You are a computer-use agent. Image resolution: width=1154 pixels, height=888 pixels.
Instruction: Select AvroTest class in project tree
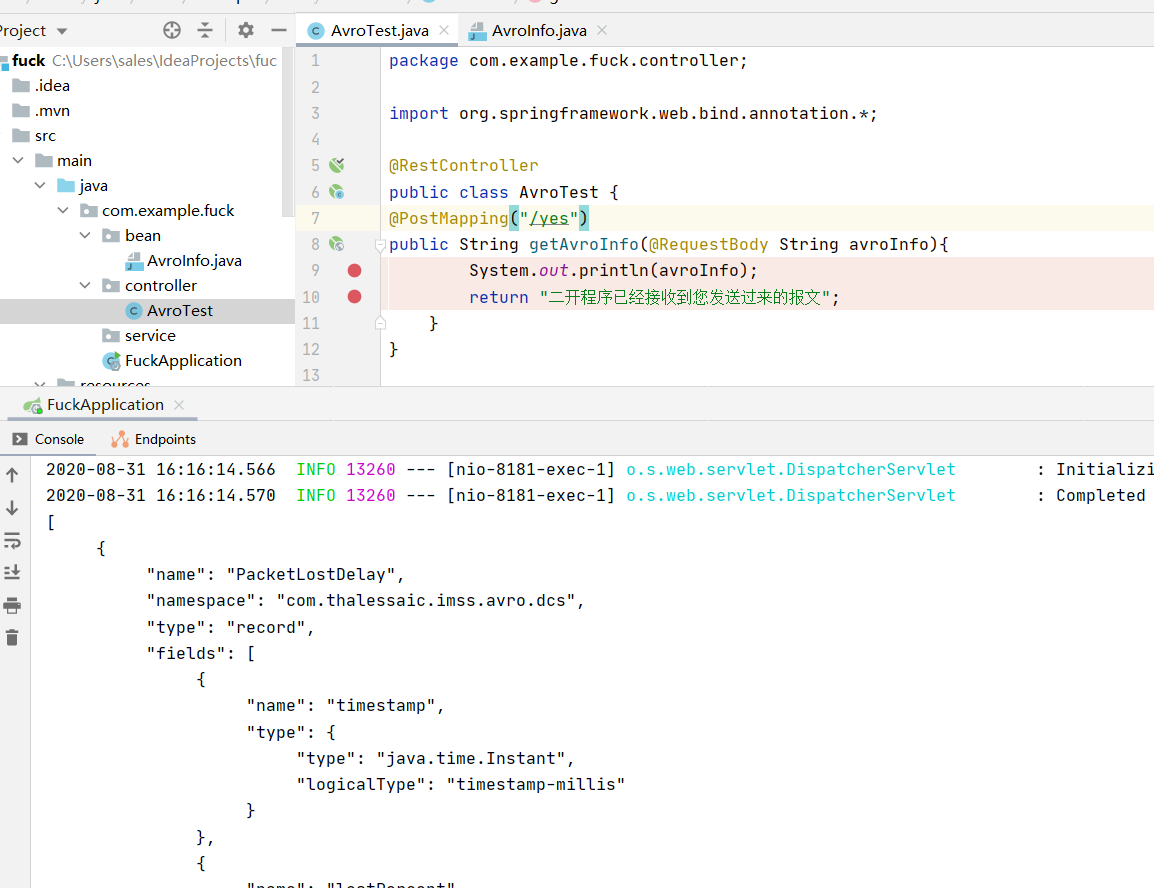click(169, 310)
